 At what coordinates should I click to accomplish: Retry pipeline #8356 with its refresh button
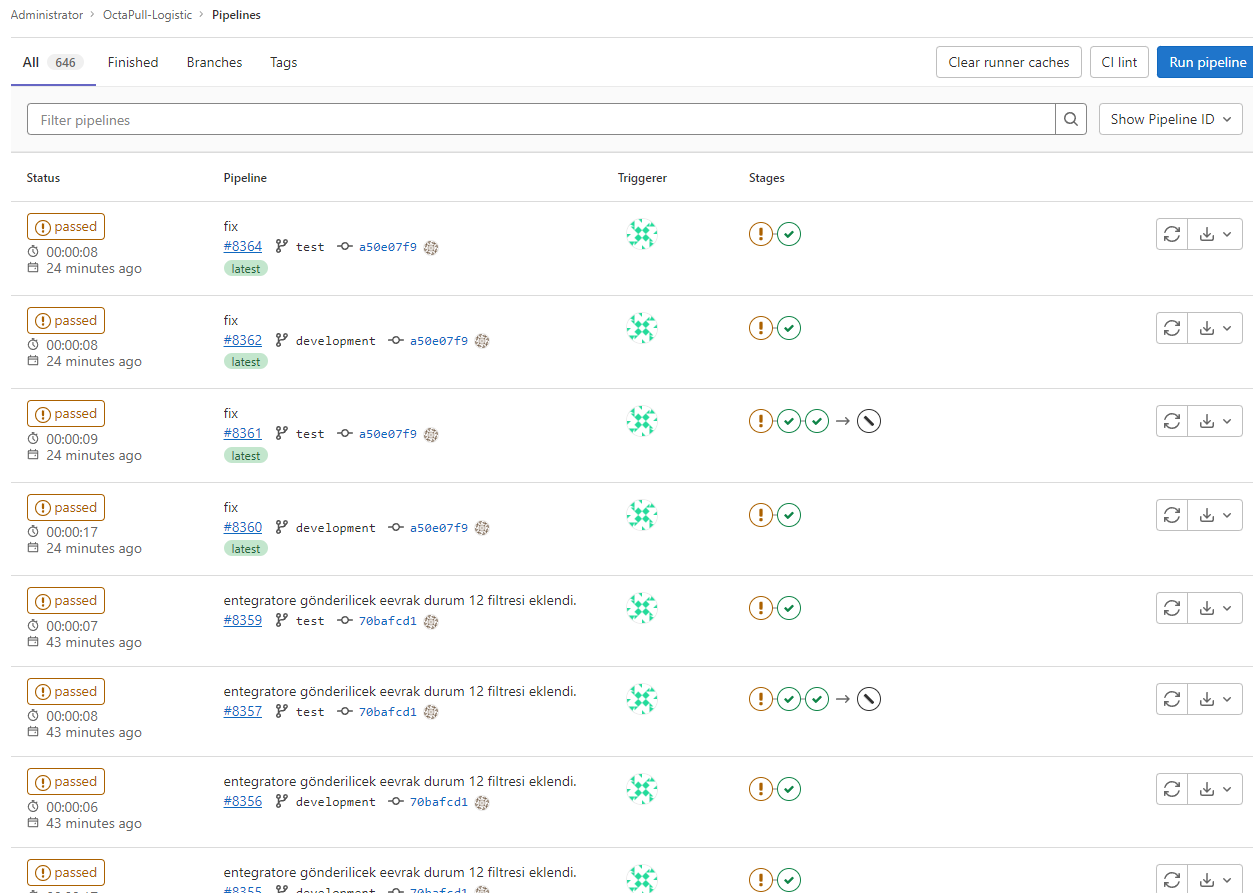[1171, 788]
